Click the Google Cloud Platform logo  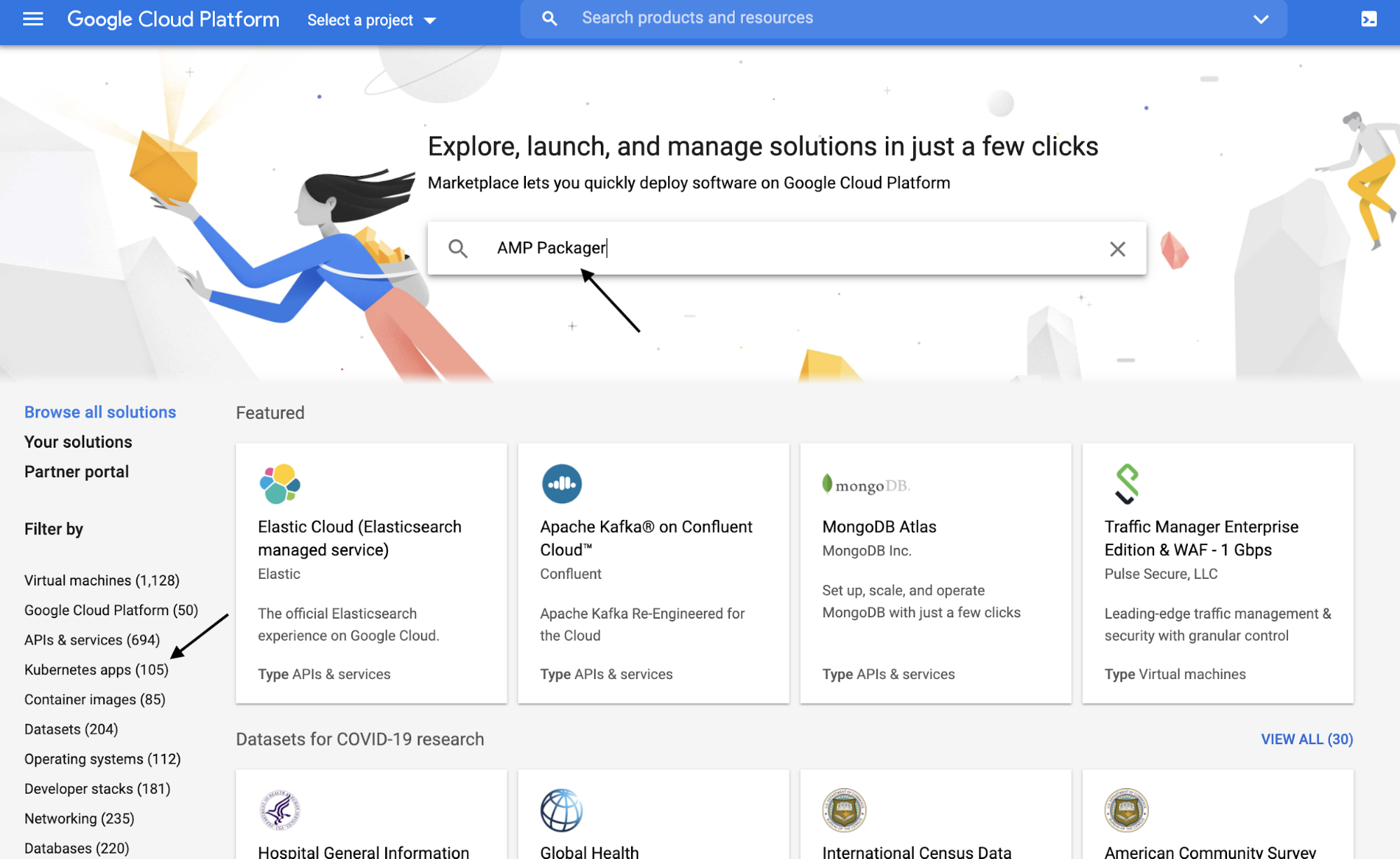[172, 19]
